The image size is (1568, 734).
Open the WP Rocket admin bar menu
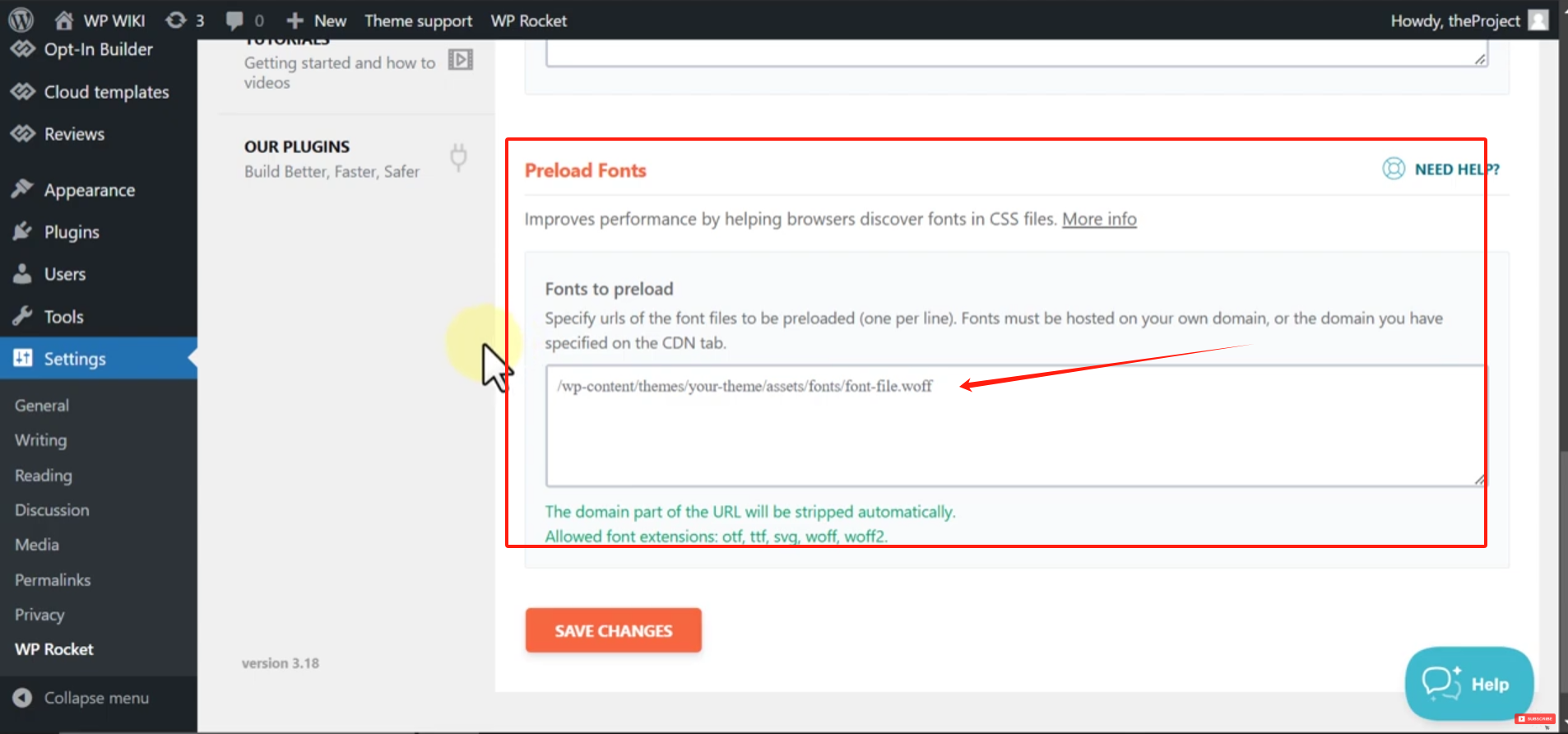pos(528,20)
